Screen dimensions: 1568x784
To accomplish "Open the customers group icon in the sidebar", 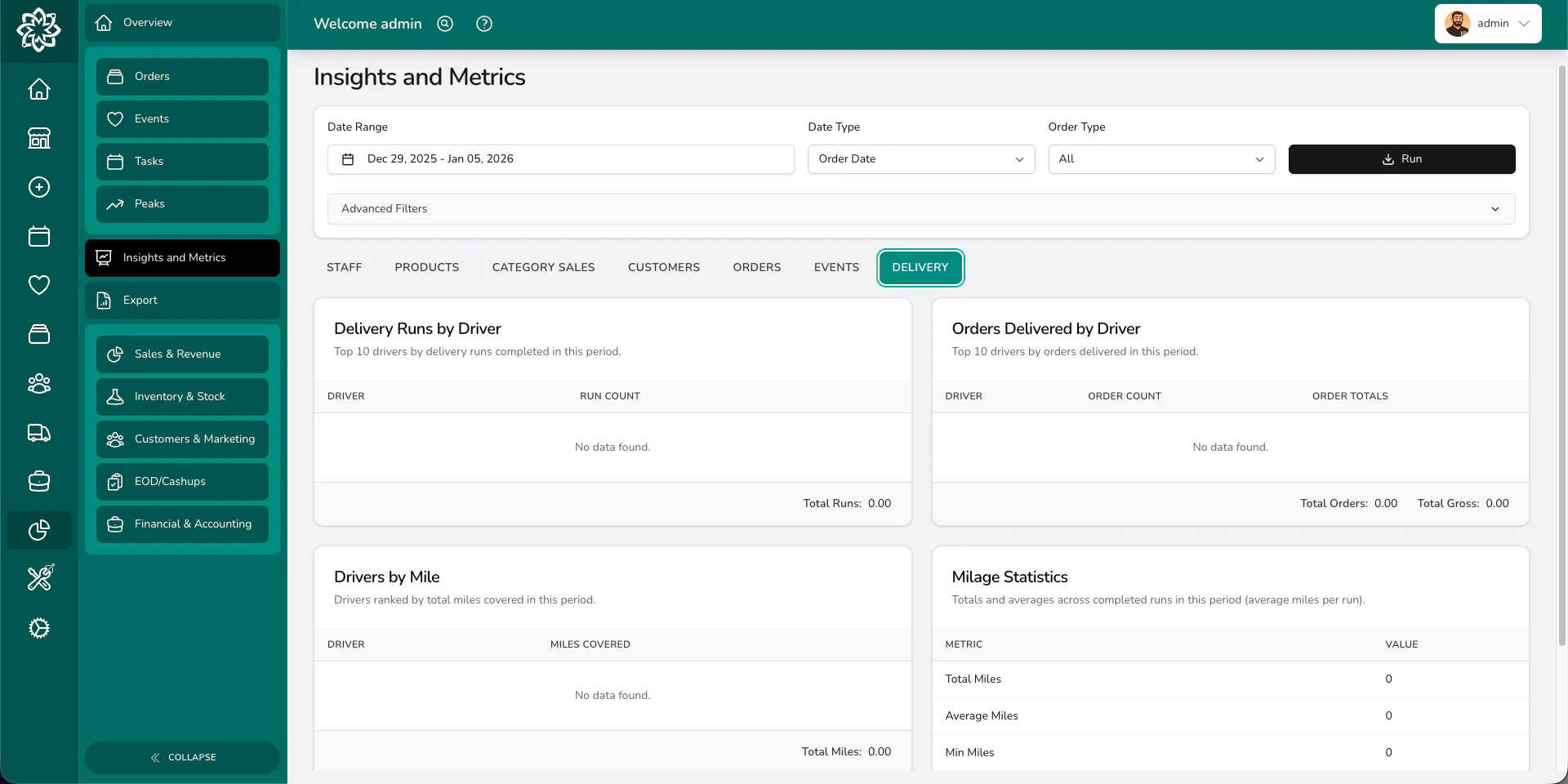I will click(38, 384).
